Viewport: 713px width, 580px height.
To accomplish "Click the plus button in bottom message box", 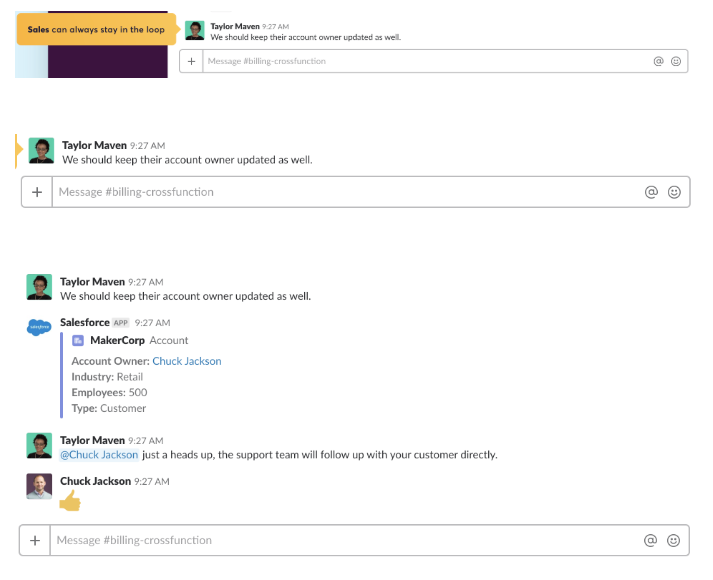I will (x=35, y=540).
